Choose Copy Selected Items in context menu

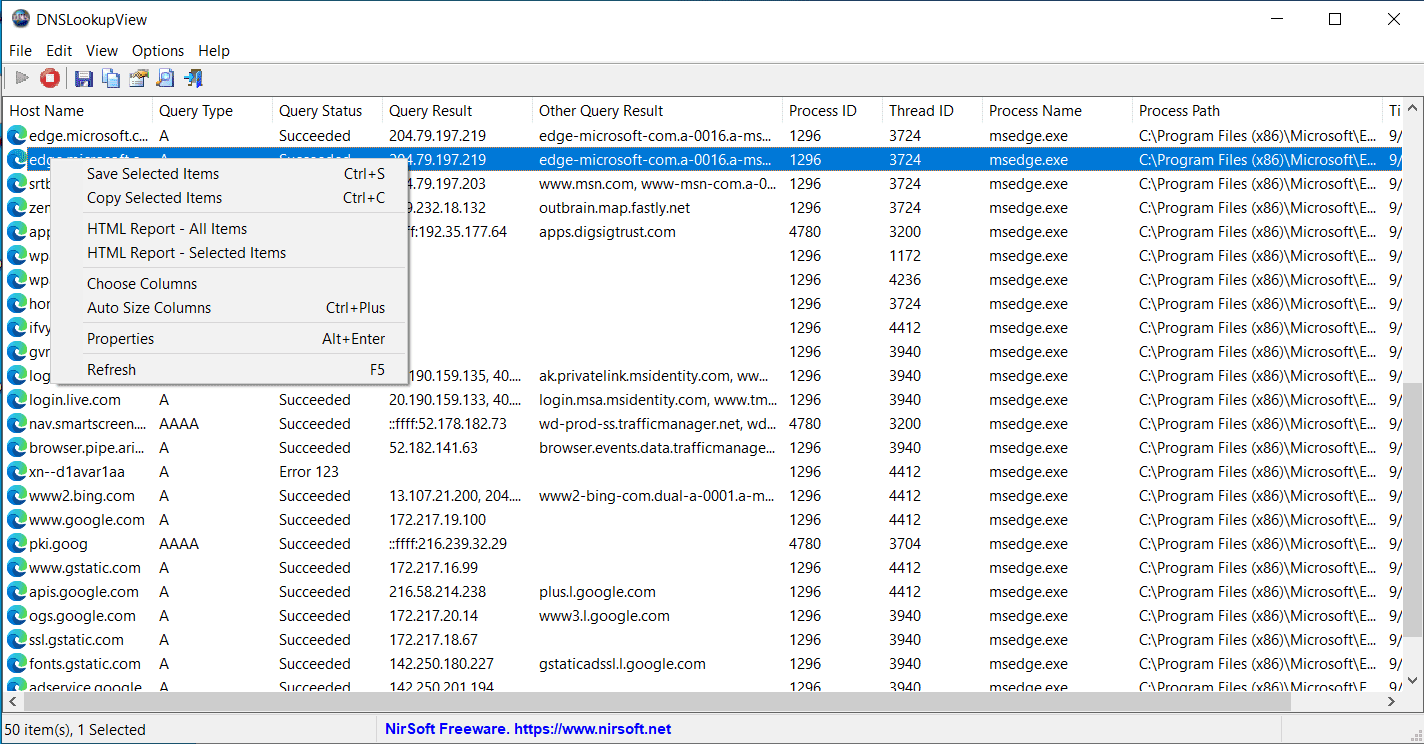[230, 198]
